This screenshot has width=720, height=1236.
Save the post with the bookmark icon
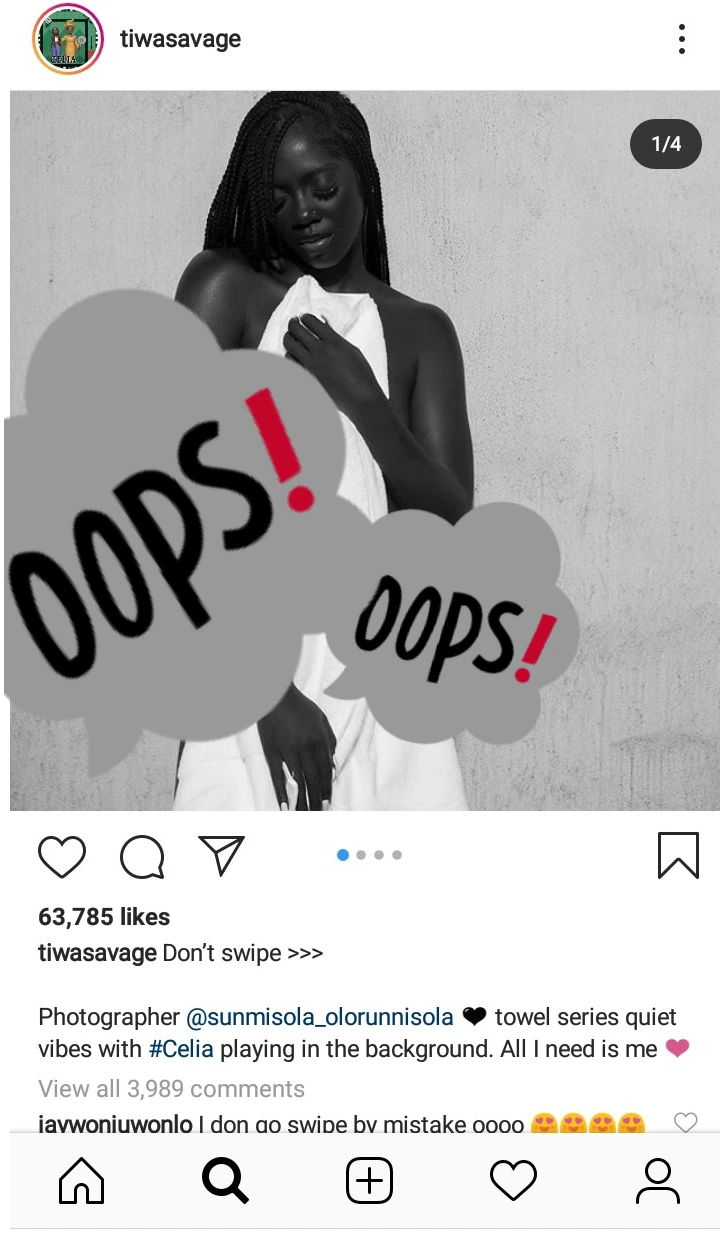(678, 857)
